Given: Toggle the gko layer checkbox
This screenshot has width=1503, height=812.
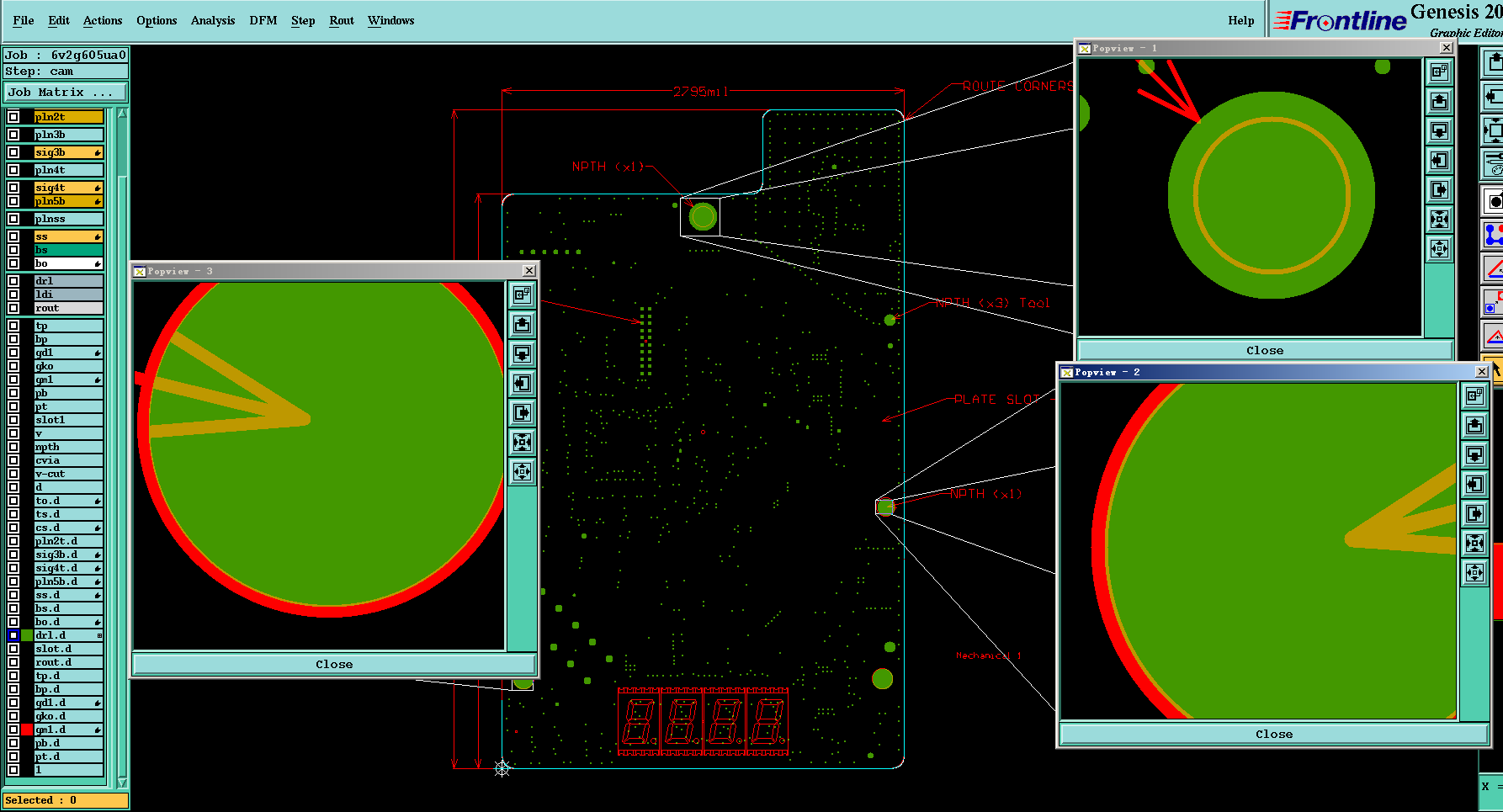Looking at the screenshot, I should click(x=13, y=366).
